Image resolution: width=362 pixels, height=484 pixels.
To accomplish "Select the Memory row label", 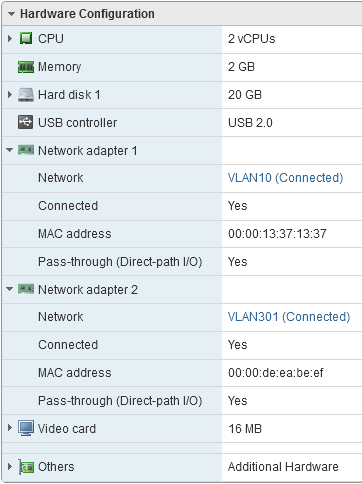I will click(59, 67).
